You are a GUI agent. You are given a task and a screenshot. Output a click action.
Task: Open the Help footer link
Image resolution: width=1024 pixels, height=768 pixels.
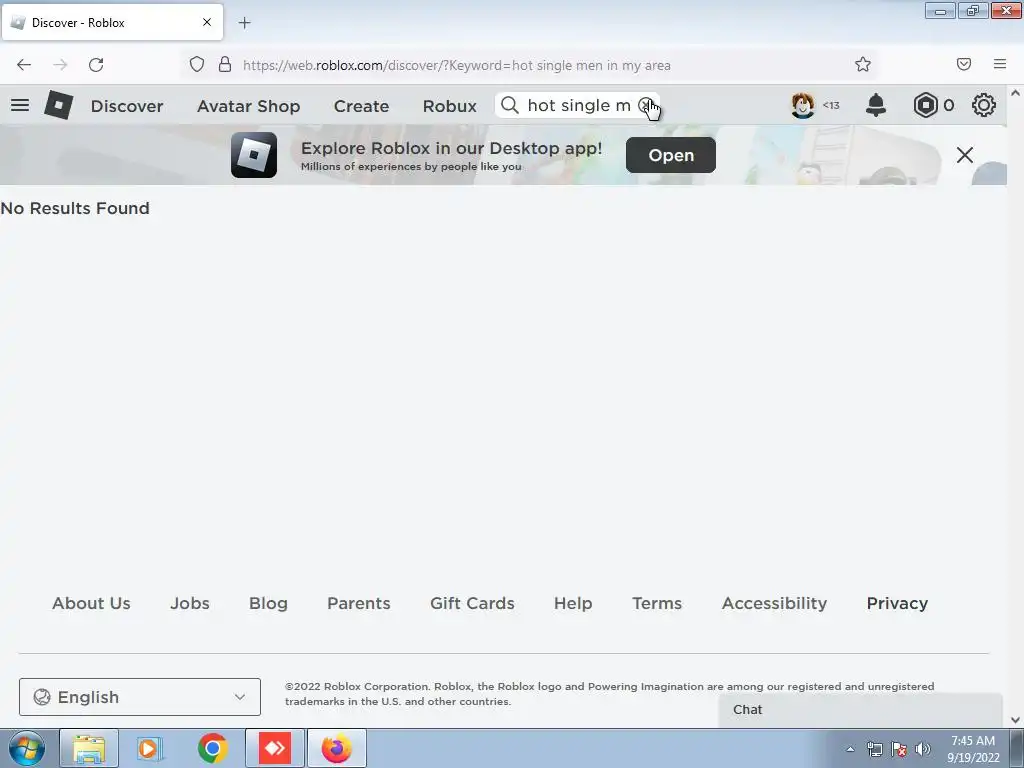coord(573,603)
